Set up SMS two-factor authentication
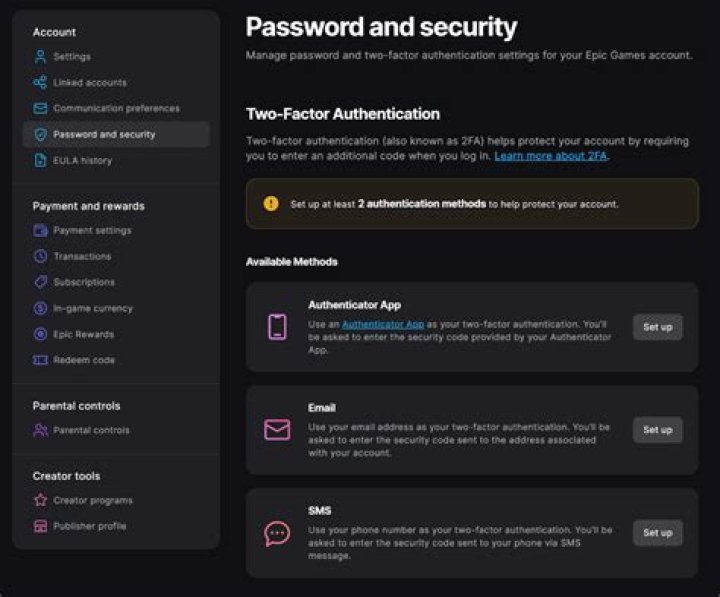Viewport: 720px width, 597px height. [x=657, y=533]
